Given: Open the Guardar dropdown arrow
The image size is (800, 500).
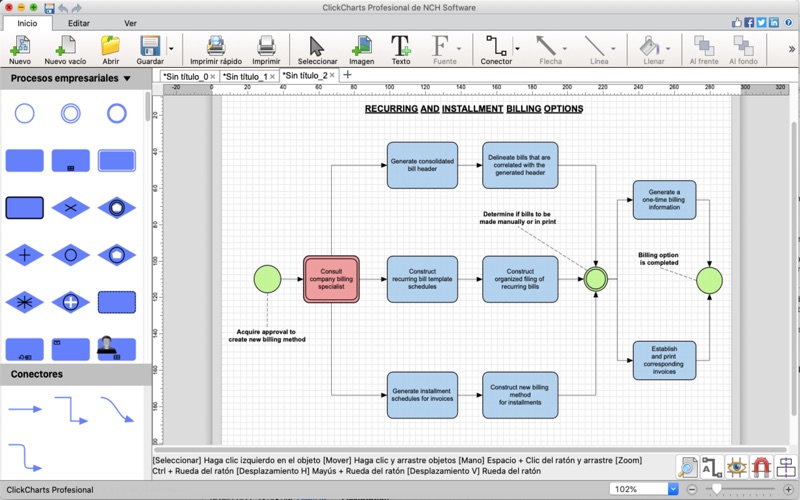Looking at the screenshot, I should click(171, 49).
